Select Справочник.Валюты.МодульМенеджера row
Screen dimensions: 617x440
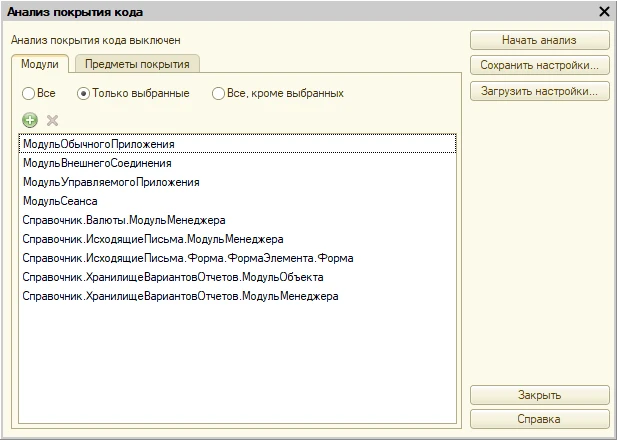click(x=237, y=220)
